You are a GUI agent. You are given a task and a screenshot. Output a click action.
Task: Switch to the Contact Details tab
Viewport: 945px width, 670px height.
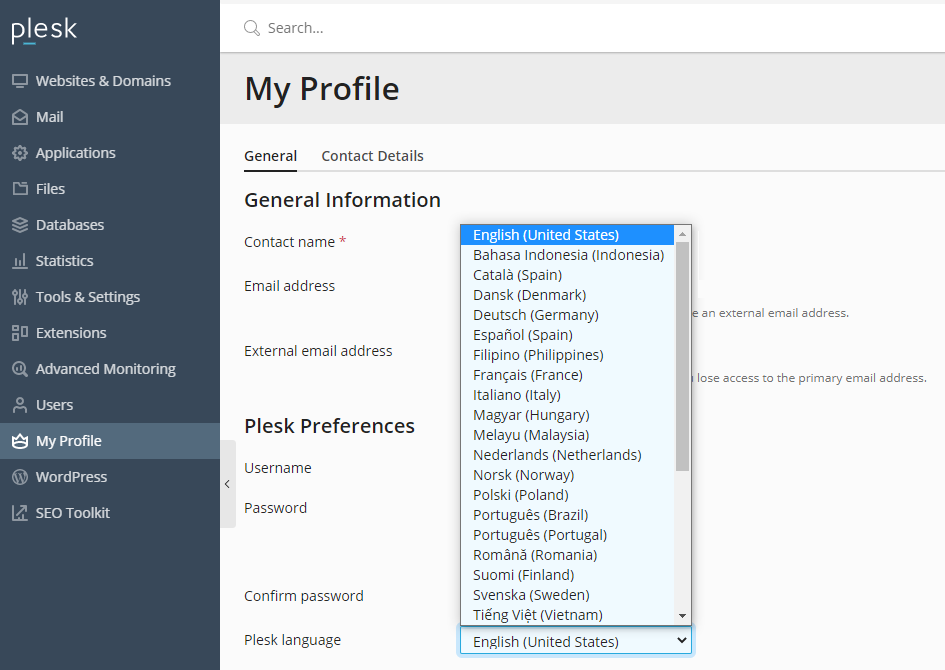click(x=372, y=156)
